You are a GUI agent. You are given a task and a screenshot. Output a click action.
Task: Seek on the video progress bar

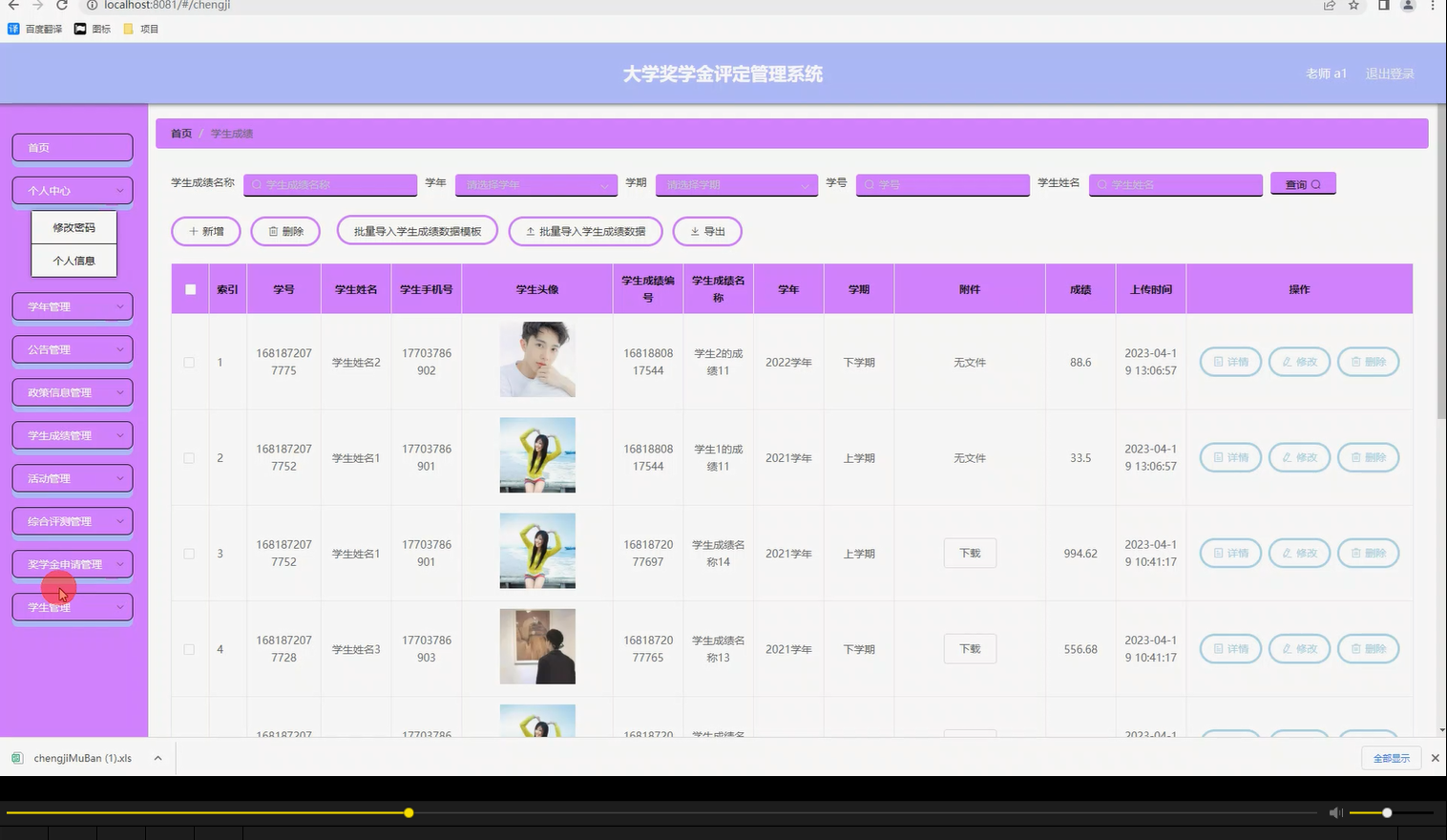click(663, 812)
